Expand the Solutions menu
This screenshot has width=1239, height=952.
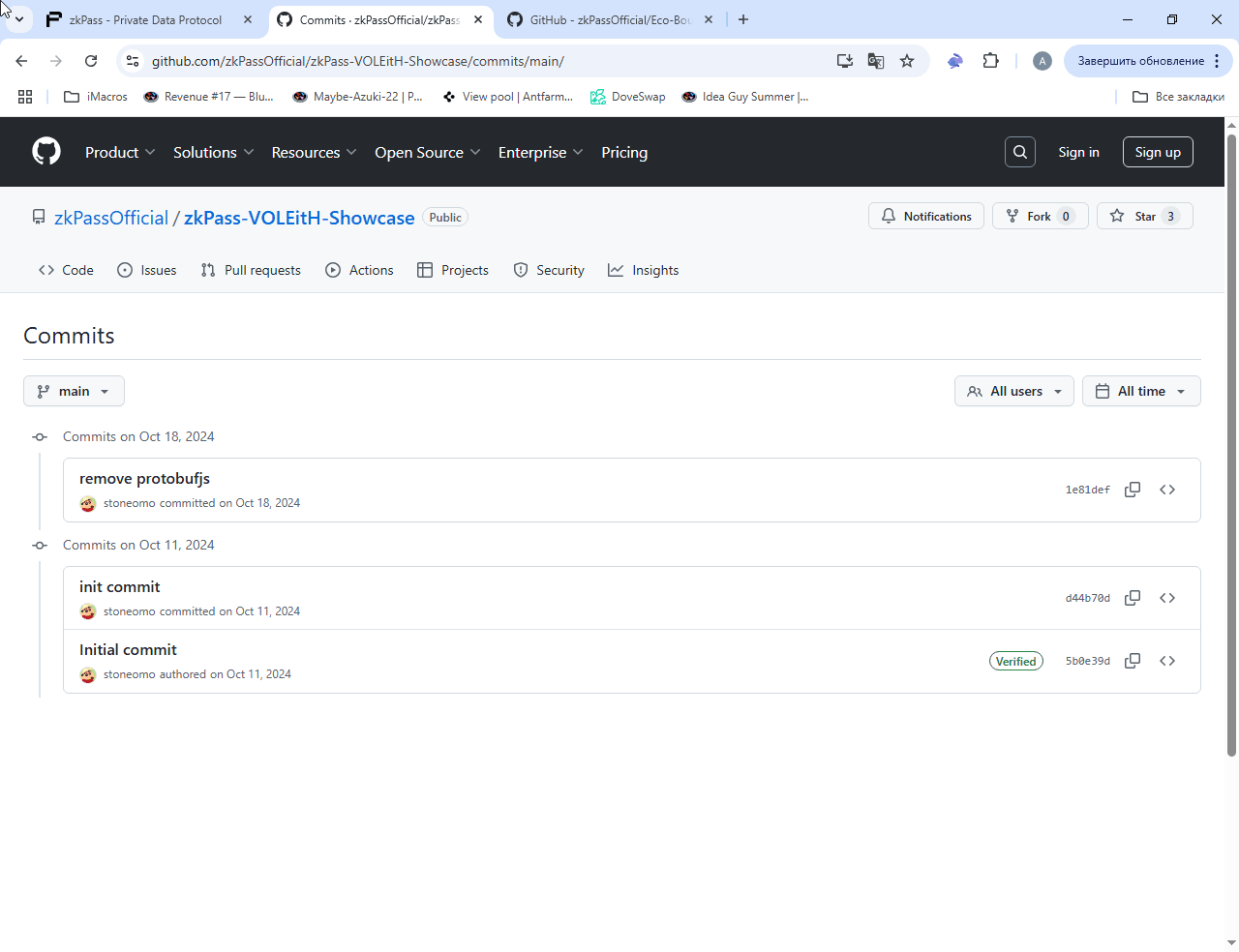point(214,152)
